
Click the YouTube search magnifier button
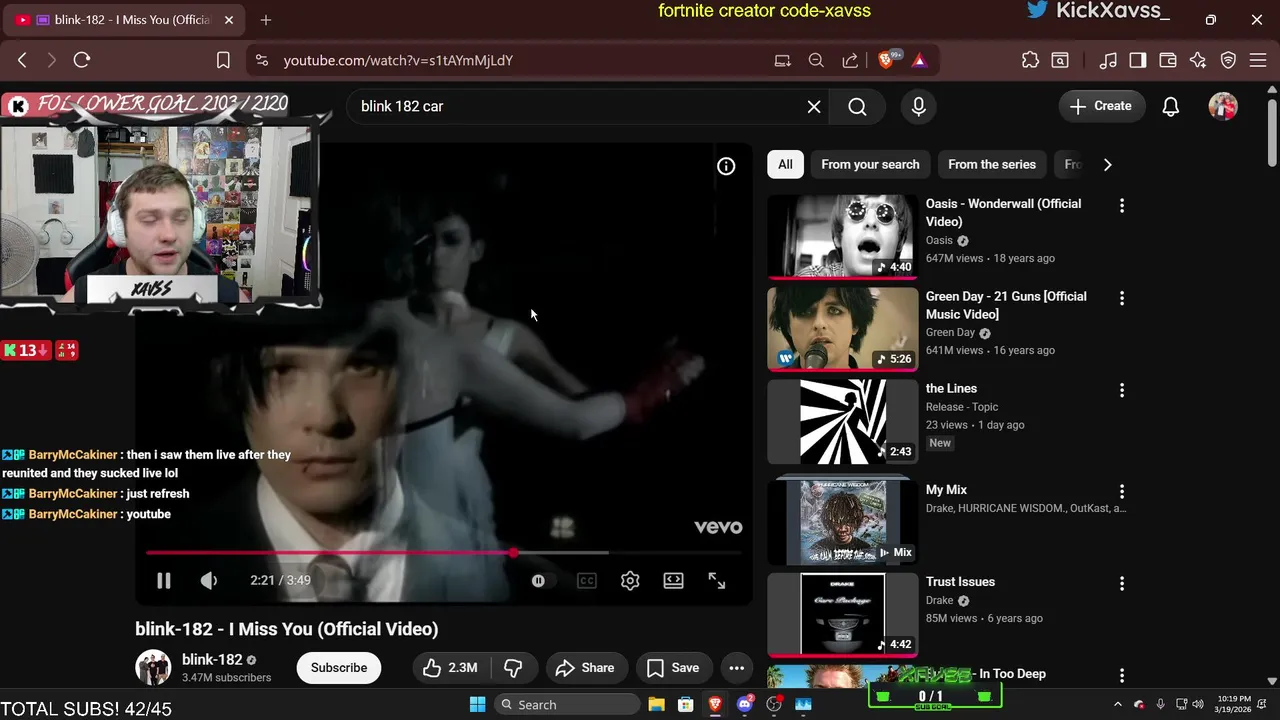(x=857, y=106)
